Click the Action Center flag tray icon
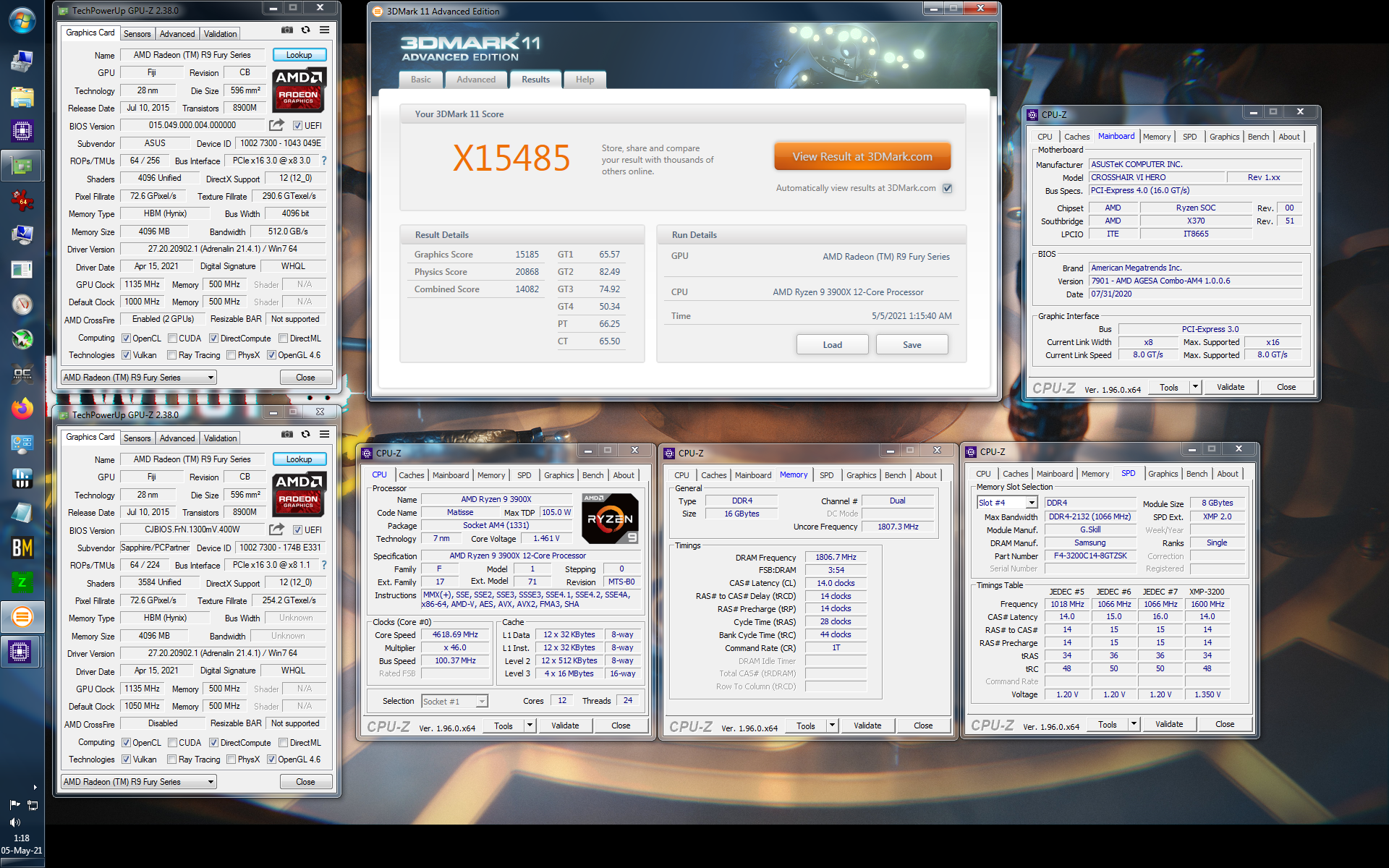 tap(14, 804)
